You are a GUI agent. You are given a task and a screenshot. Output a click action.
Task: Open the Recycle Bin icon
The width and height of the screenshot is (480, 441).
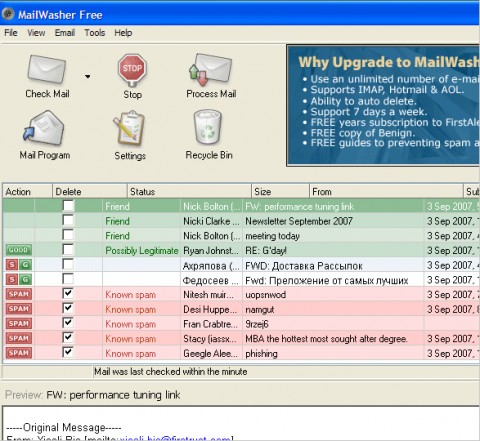(208, 127)
